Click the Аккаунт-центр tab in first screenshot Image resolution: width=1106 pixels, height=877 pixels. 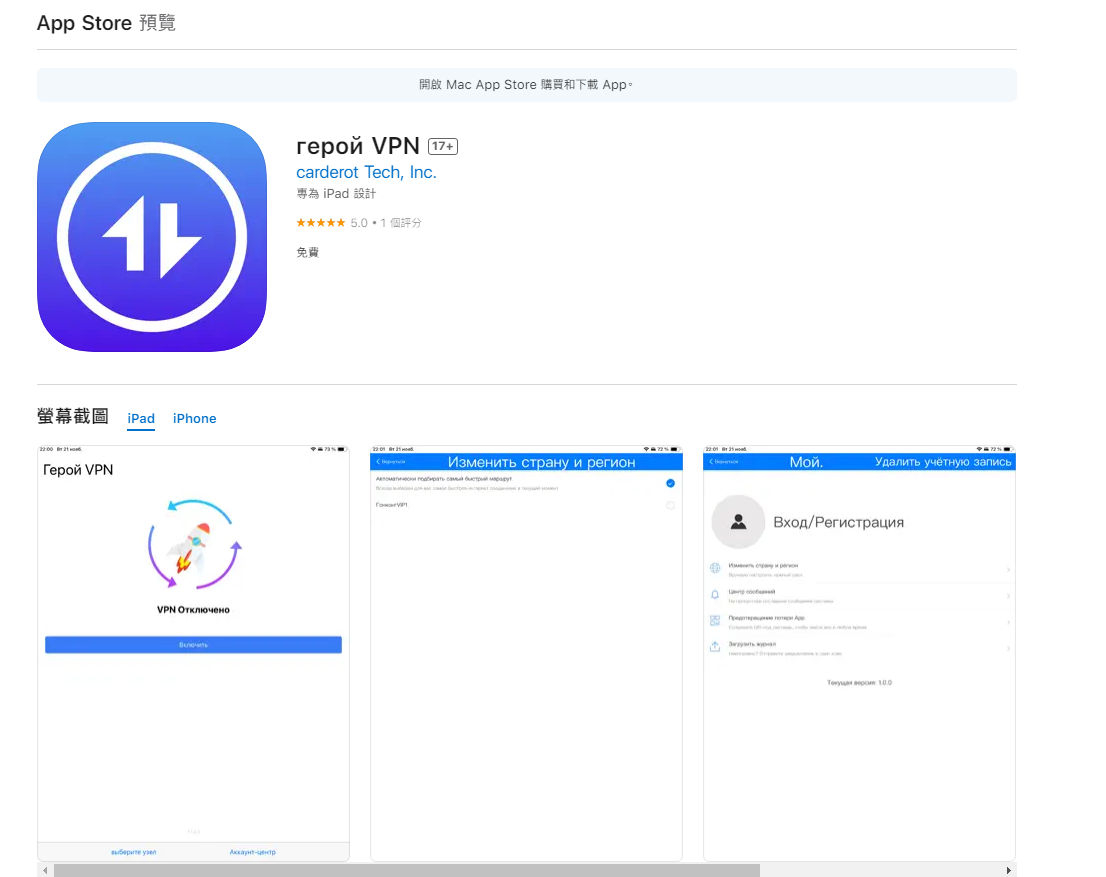click(x=253, y=852)
